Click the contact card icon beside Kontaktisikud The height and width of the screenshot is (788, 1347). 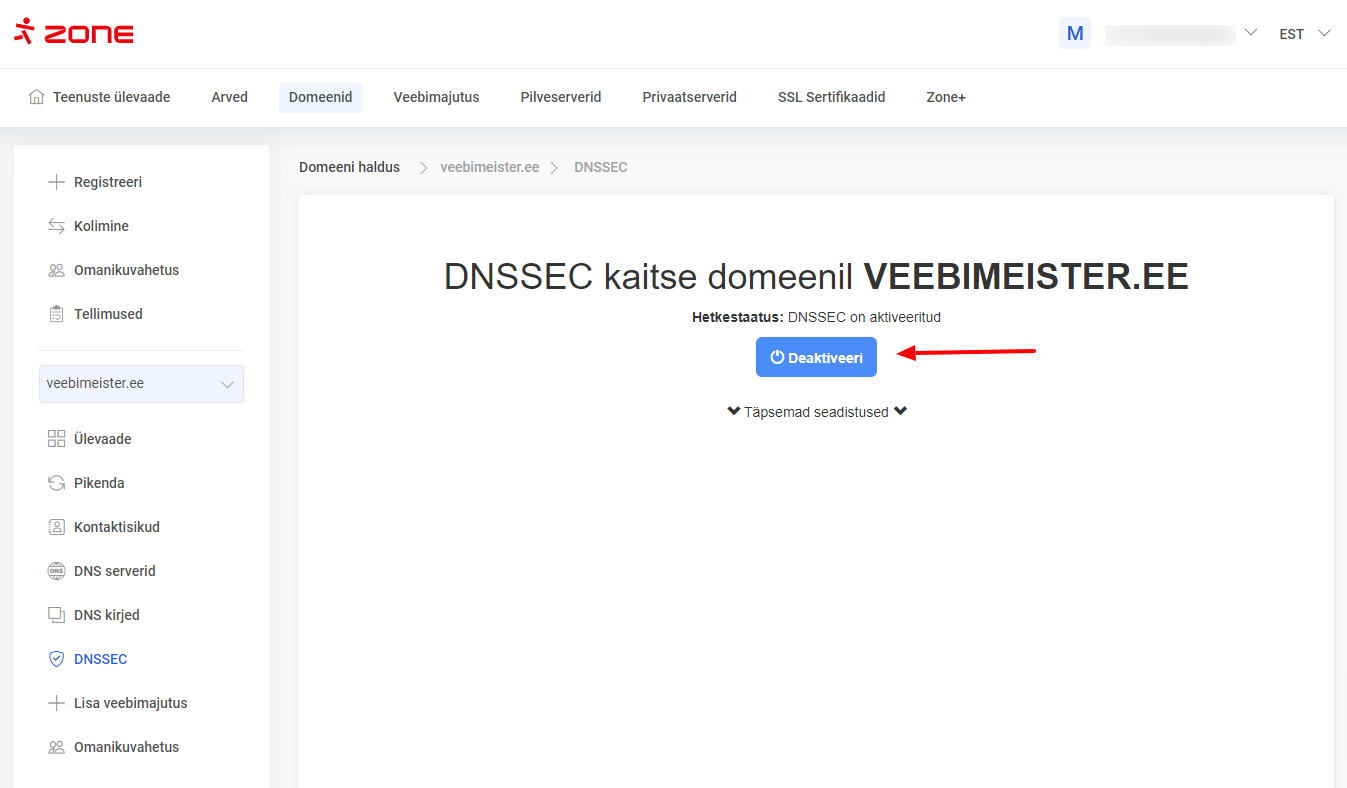(x=57, y=527)
